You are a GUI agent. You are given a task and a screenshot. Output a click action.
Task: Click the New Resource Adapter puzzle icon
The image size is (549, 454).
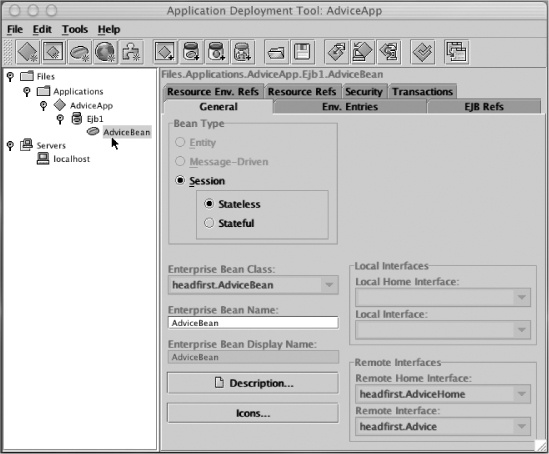point(131,52)
